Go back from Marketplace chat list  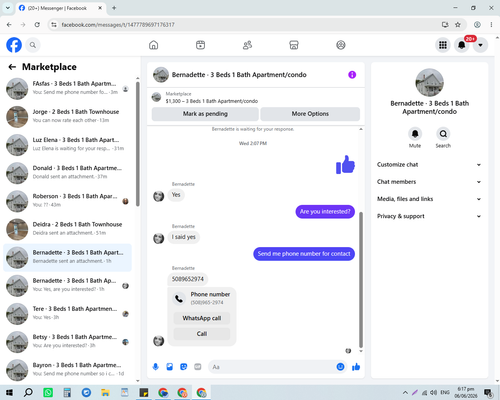(x=12, y=67)
